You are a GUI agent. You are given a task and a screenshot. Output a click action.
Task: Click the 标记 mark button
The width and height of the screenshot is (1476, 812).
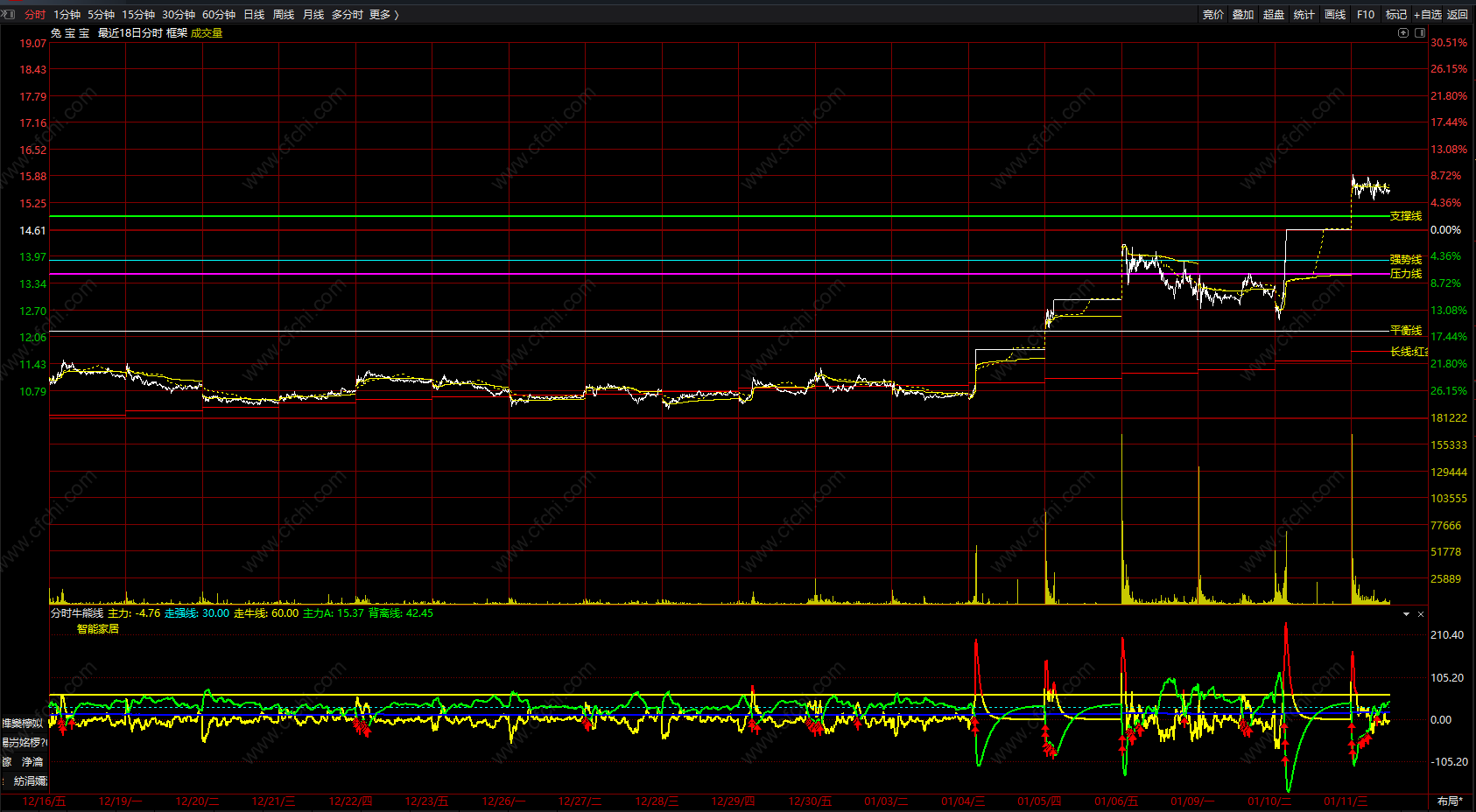pyautogui.click(x=1395, y=15)
